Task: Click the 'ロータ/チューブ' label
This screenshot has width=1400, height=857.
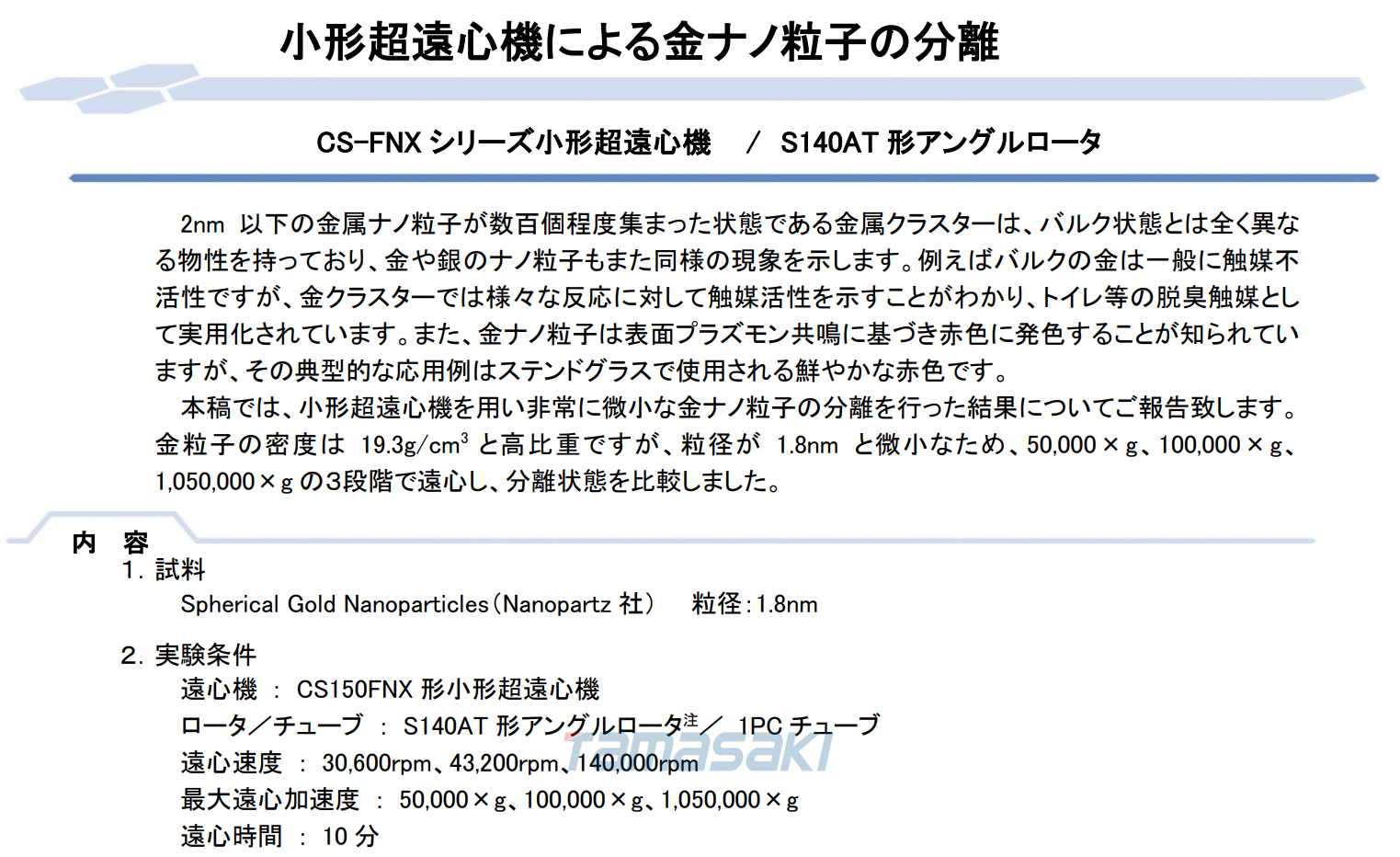Action: point(272,726)
